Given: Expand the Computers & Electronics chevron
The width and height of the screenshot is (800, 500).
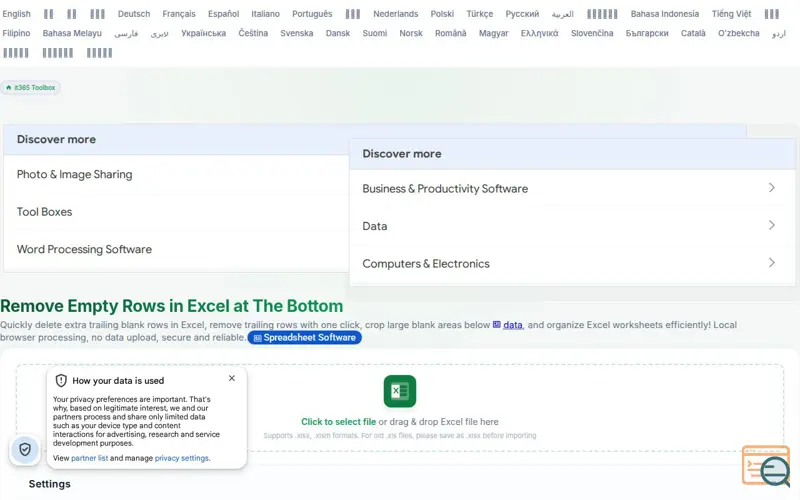Looking at the screenshot, I should pos(771,263).
